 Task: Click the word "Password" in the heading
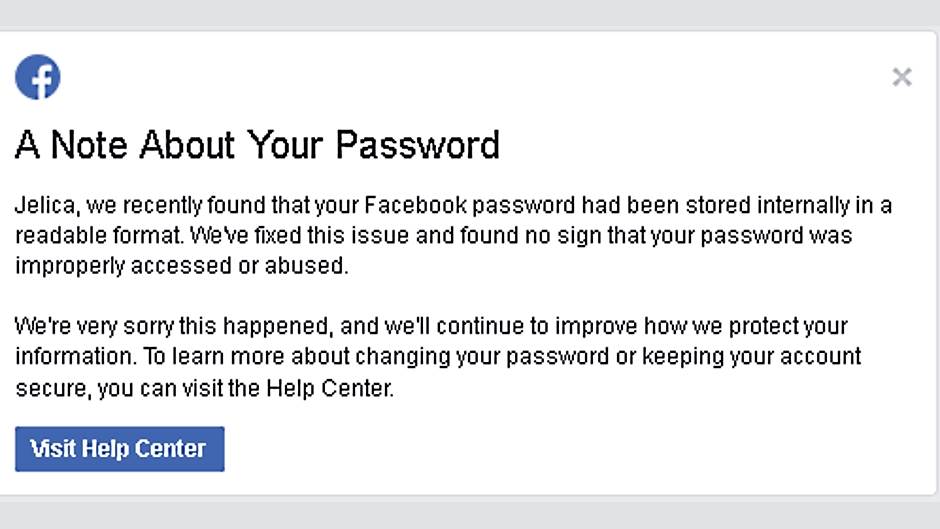pyautogui.click(x=417, y=146)
